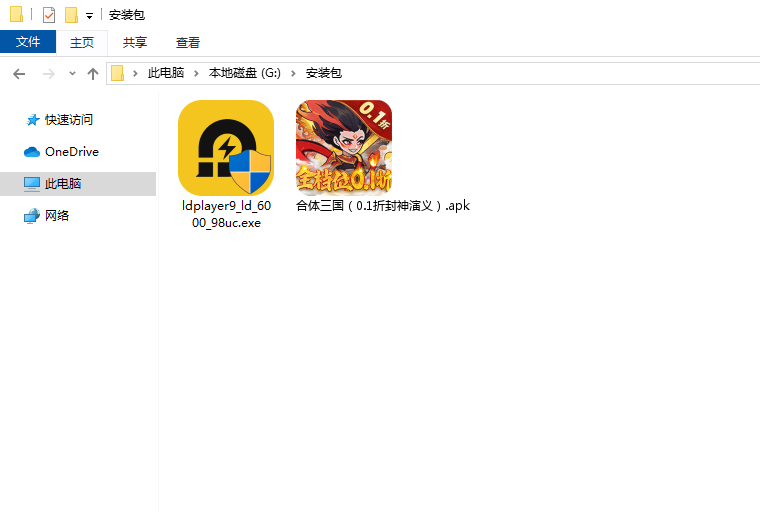This screenshot has width=760, height=512.
Task: Open the ldplayer9 installer exe file
Action: (225, 148)
